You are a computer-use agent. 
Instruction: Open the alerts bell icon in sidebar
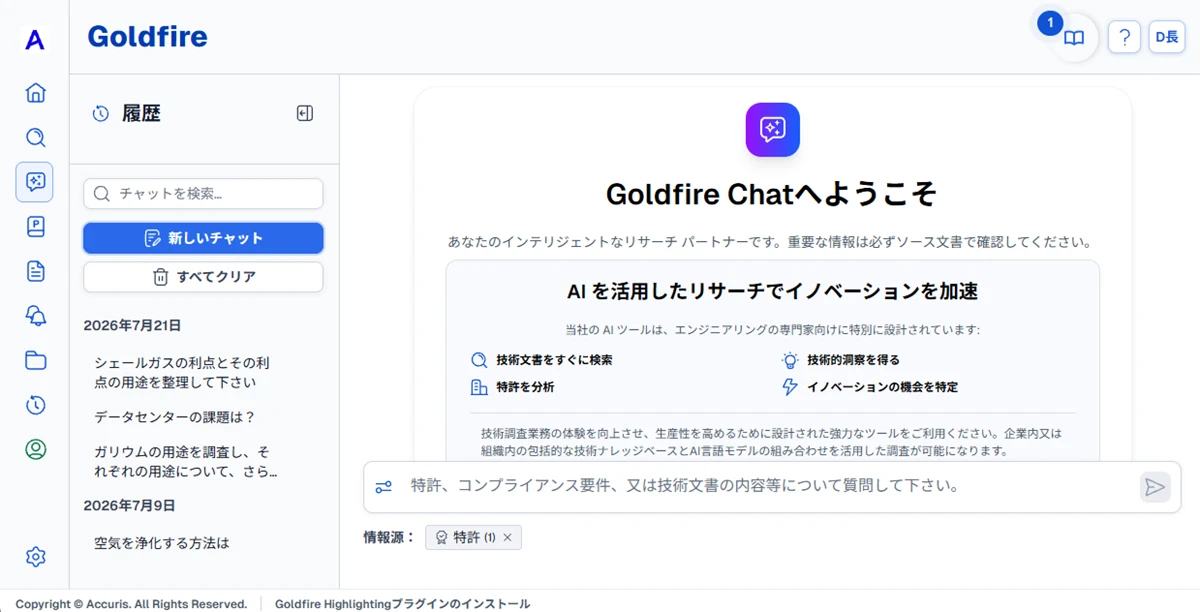[35, 316]
